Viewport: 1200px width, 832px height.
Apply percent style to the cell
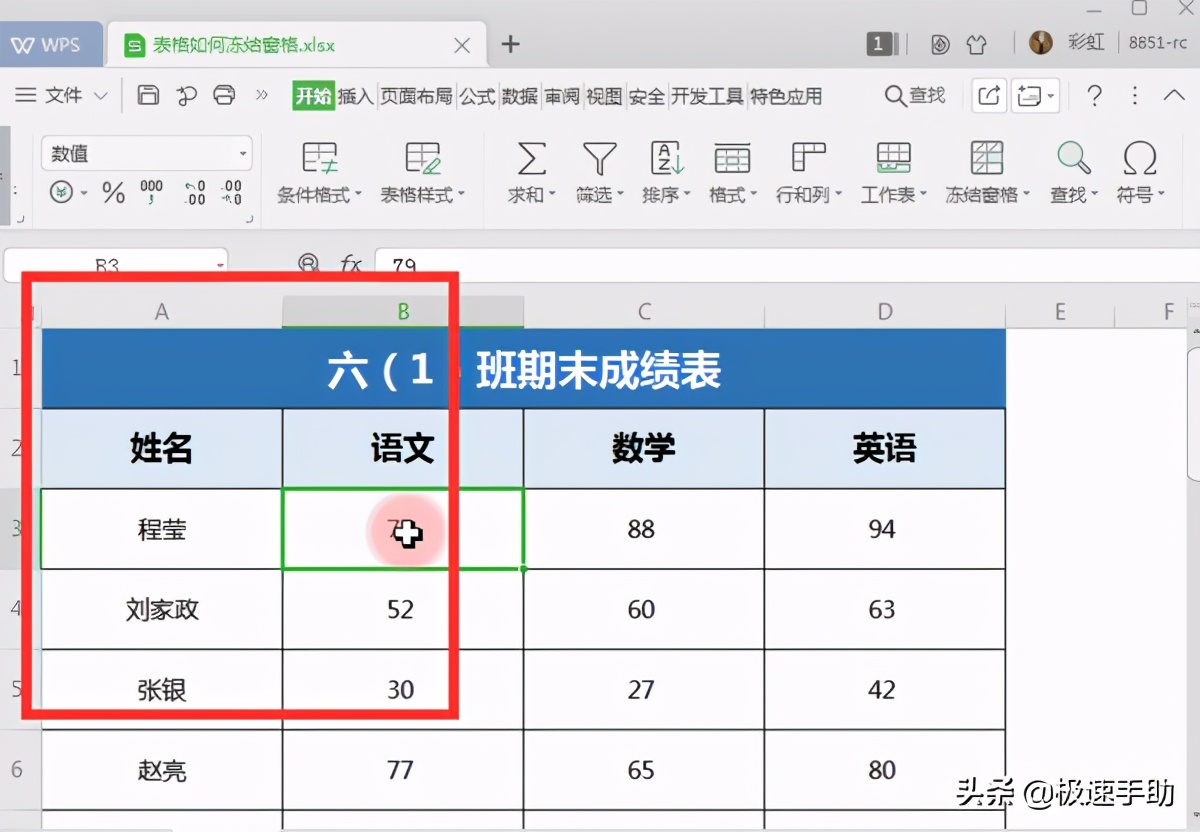pyautogui.click(x=113, y=192)
